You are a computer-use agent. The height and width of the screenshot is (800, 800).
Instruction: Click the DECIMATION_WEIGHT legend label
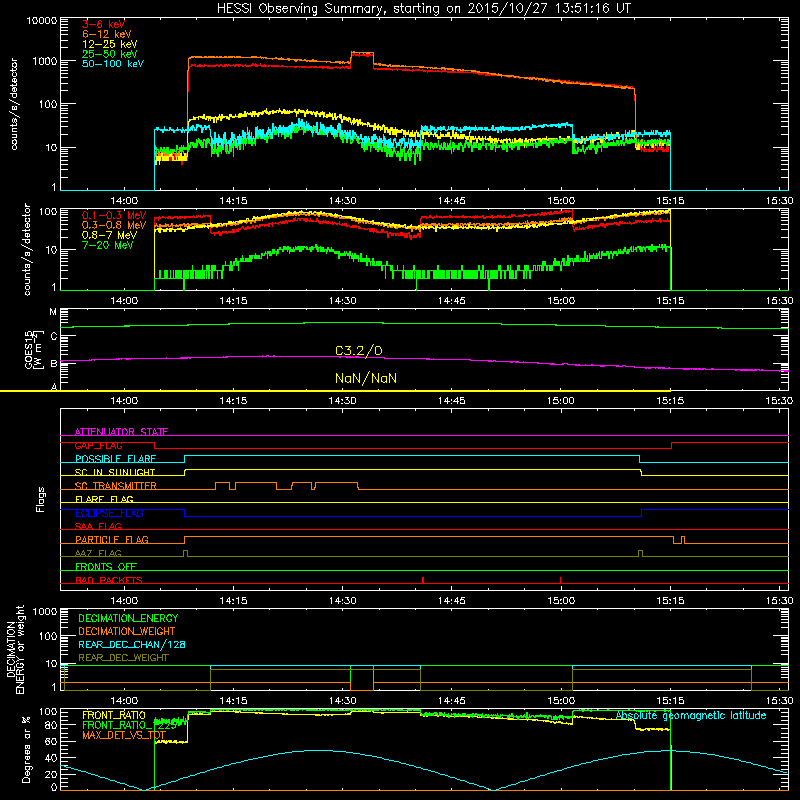tap(127, 632)
